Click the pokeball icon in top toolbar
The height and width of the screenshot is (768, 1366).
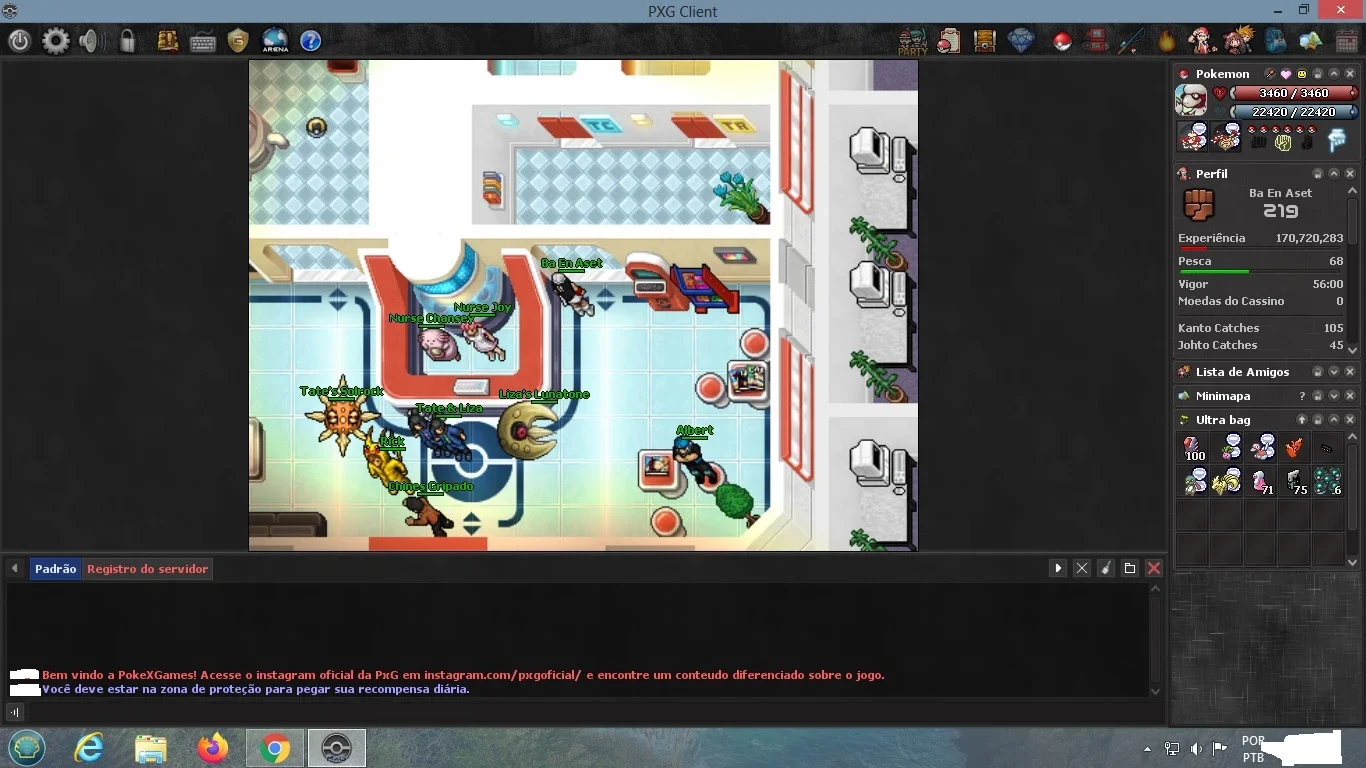coord(1062,41)
